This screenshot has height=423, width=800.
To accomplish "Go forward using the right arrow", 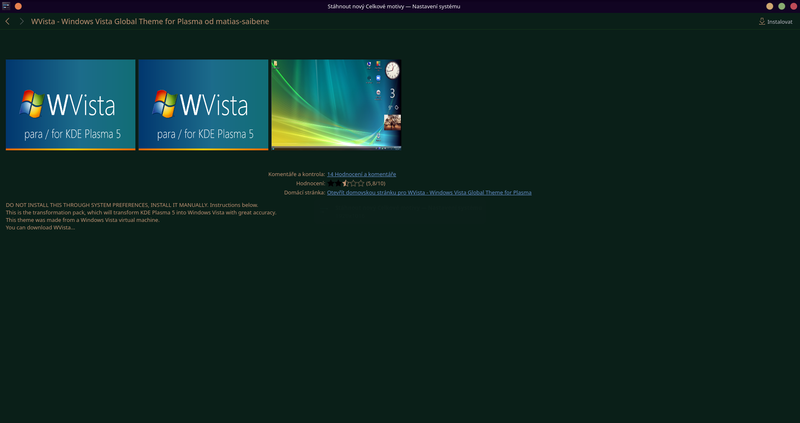I will (22, 21).
